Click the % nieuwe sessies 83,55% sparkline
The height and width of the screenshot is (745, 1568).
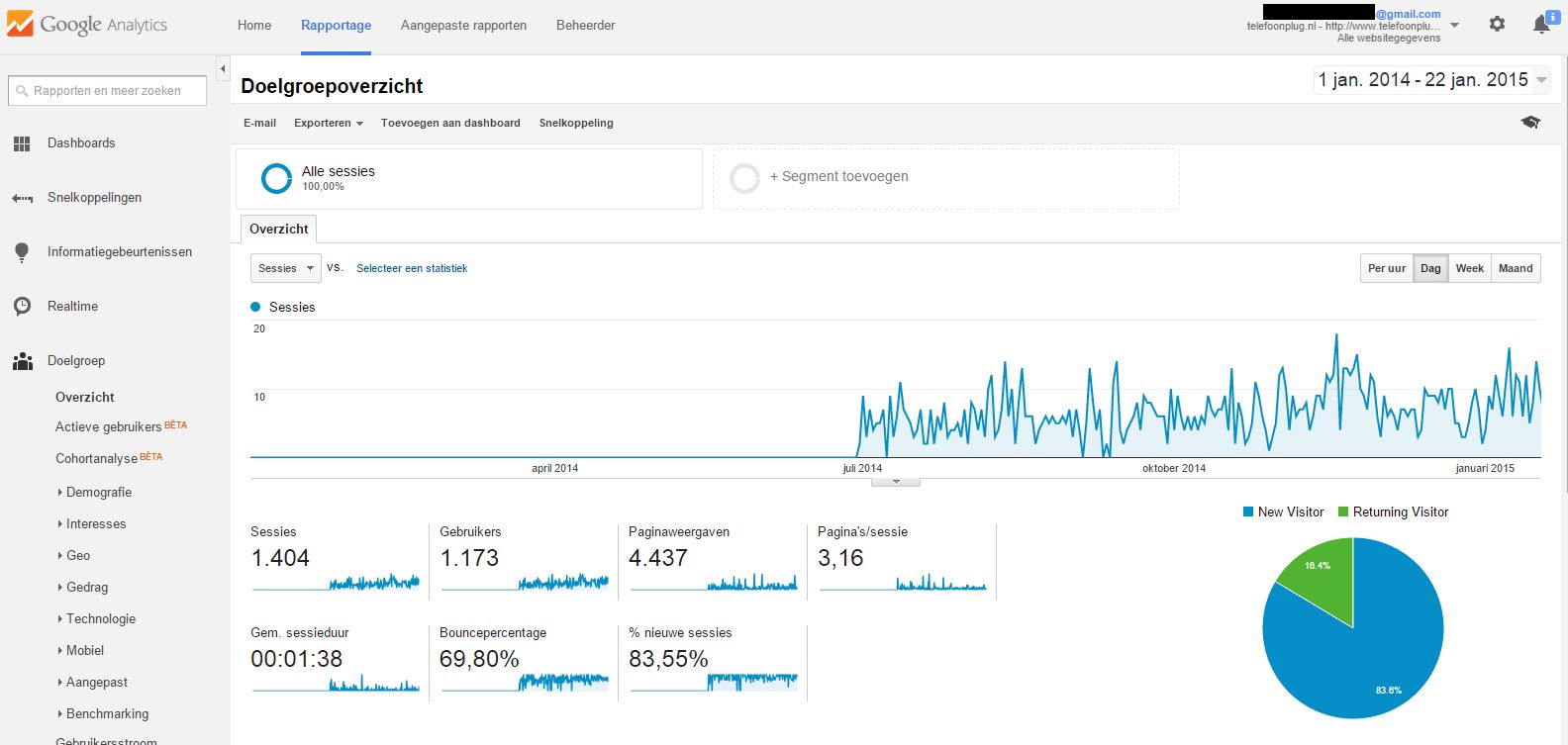[714, 682]
